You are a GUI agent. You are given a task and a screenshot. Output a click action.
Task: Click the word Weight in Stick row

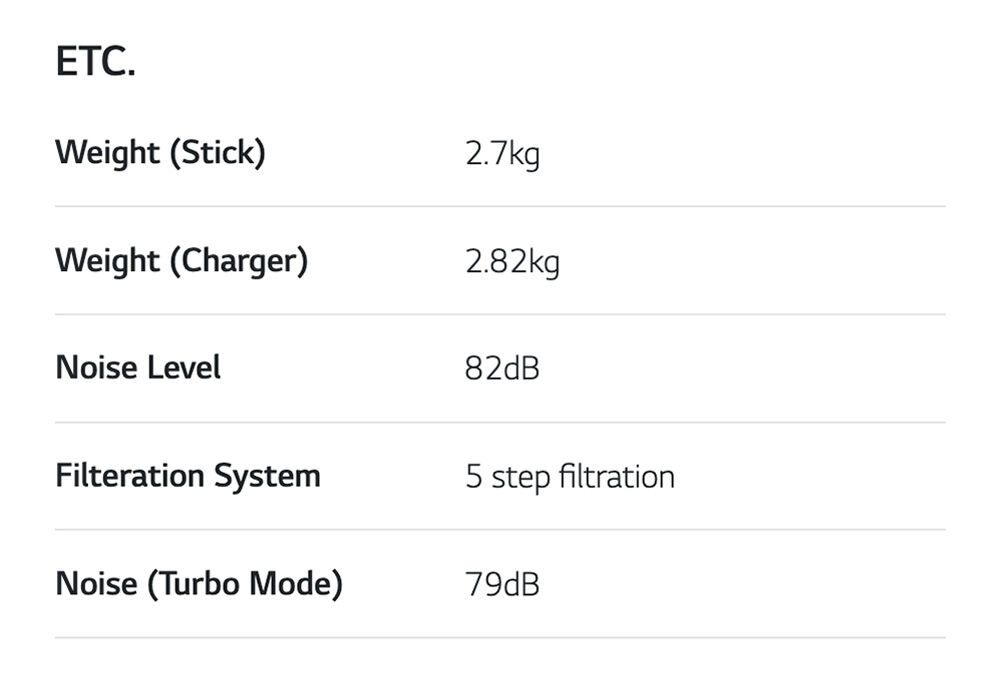(108, 153)
